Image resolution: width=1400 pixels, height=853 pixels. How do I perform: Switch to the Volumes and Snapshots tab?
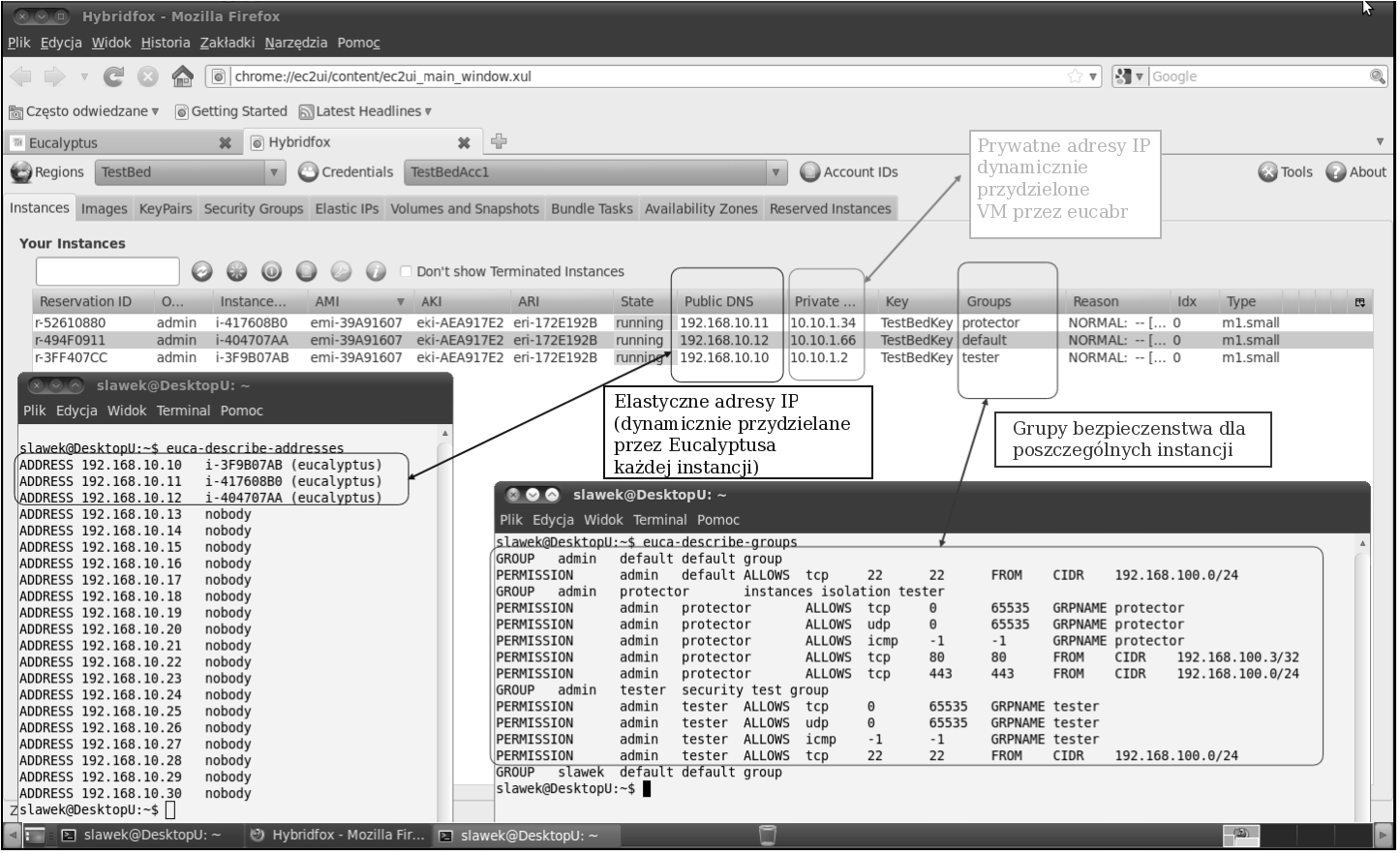click(465, 208)
